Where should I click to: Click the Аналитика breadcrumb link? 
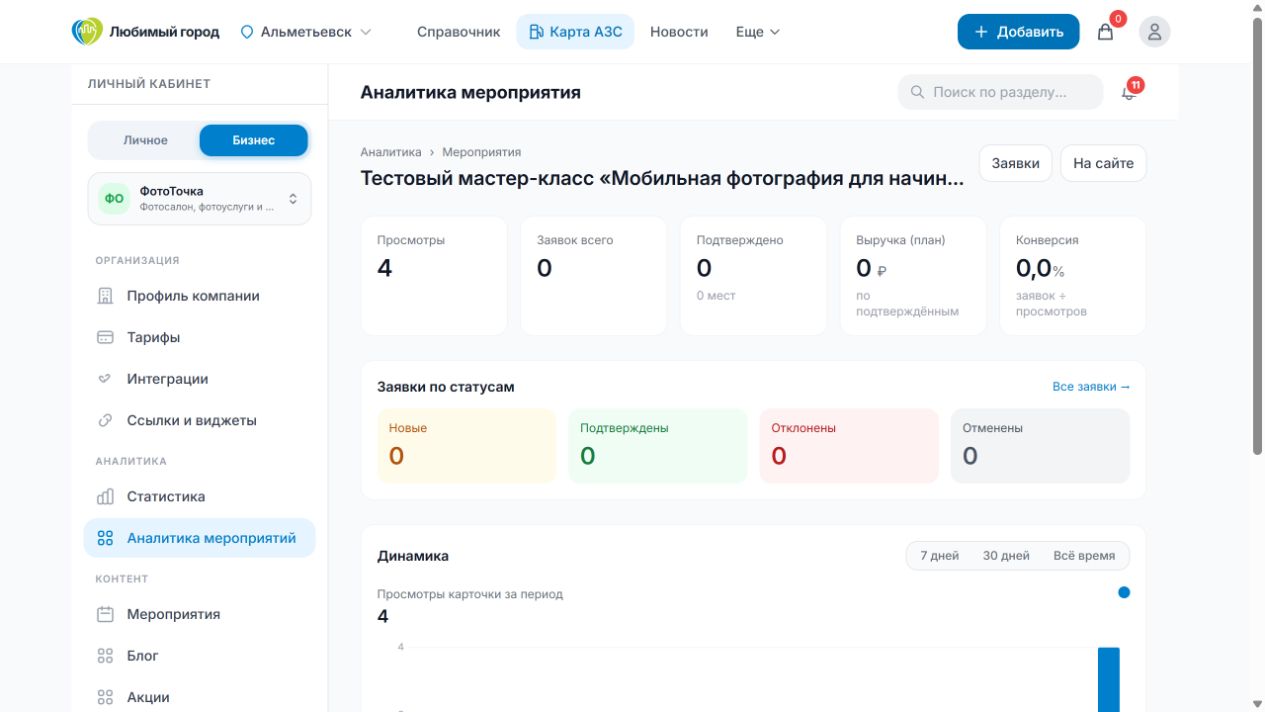391,152
